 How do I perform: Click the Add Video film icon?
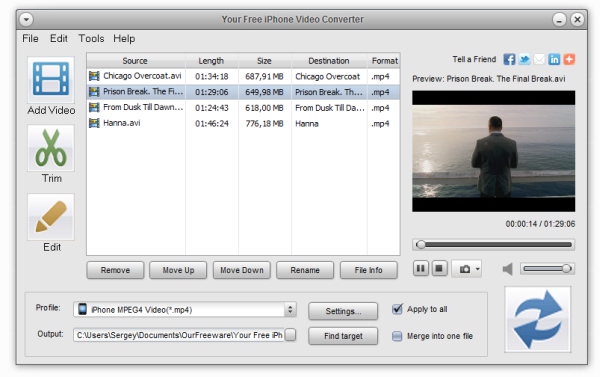[51, 79]
